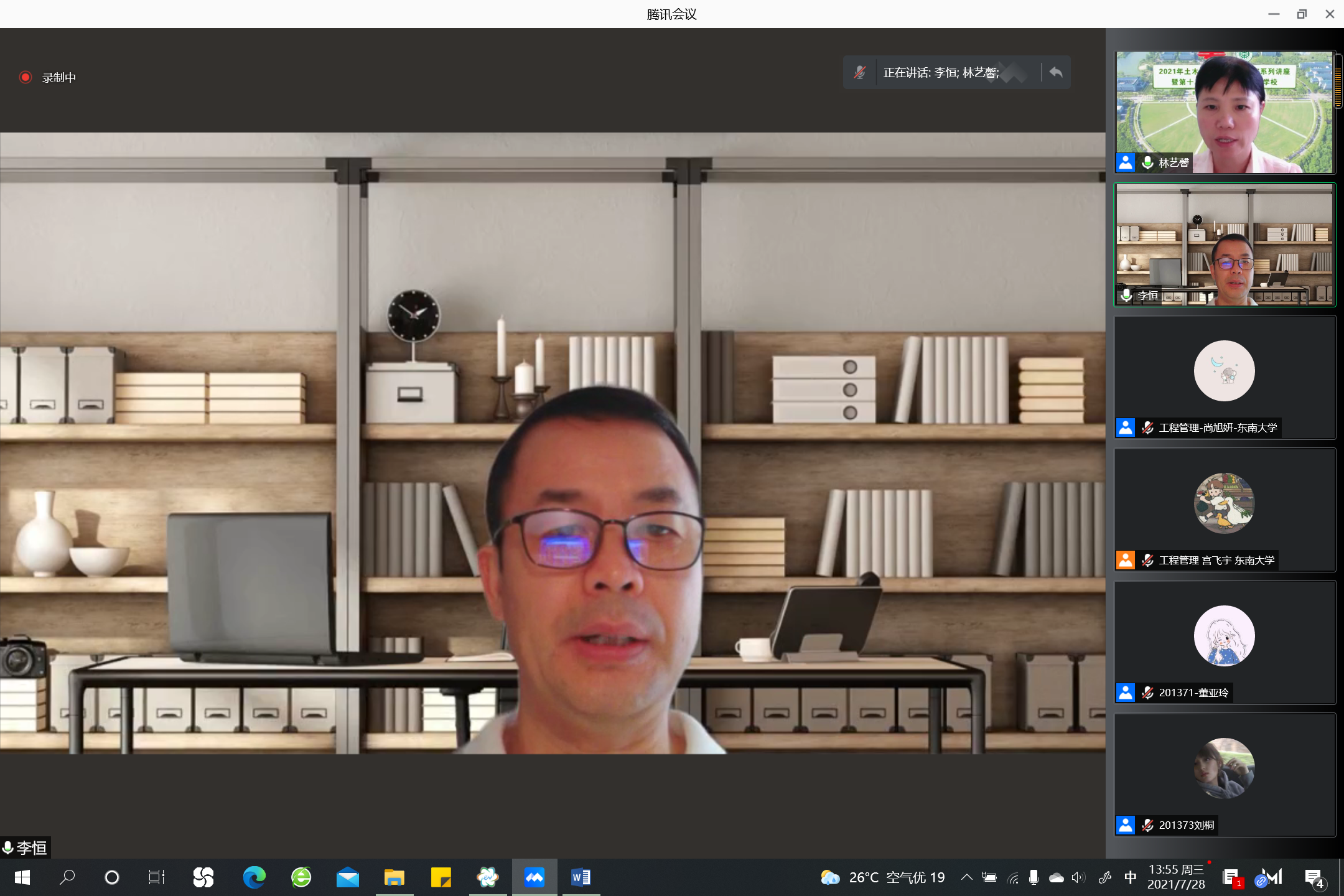Click microphone icon on 李恒 thumbnail

tap(1126, 295)
